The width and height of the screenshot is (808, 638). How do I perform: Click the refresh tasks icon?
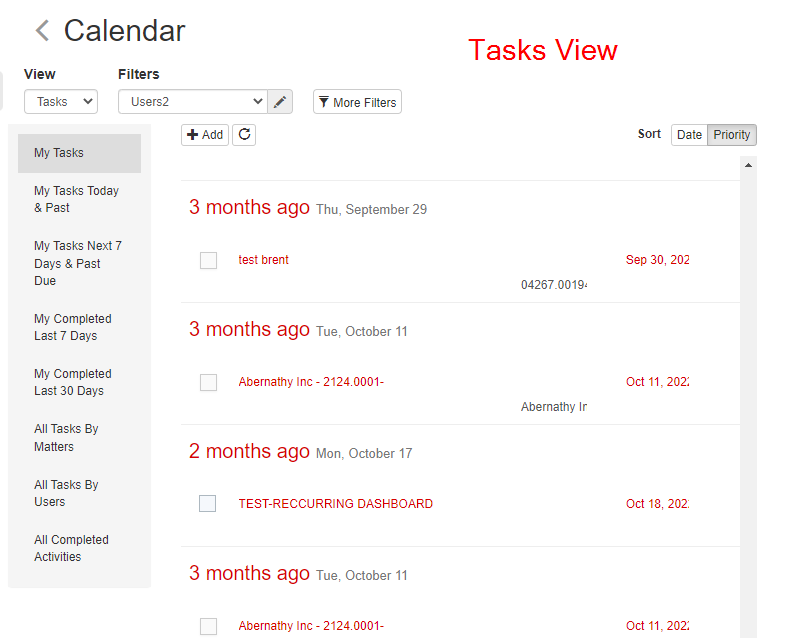pyautogui.click(x=244, y=135)
